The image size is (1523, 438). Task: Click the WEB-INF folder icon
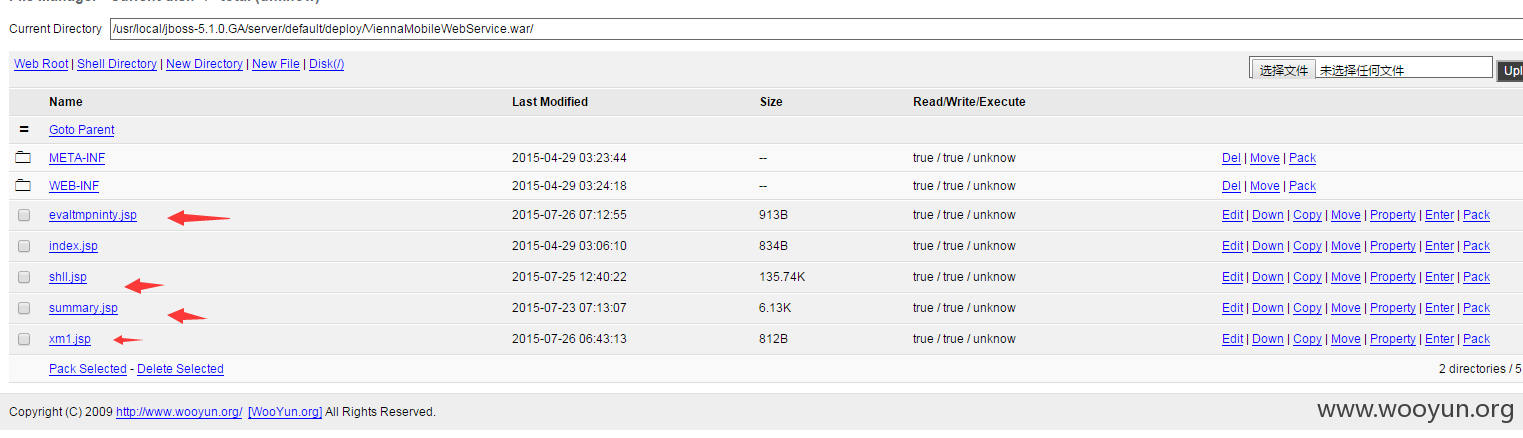pos(23,186)
